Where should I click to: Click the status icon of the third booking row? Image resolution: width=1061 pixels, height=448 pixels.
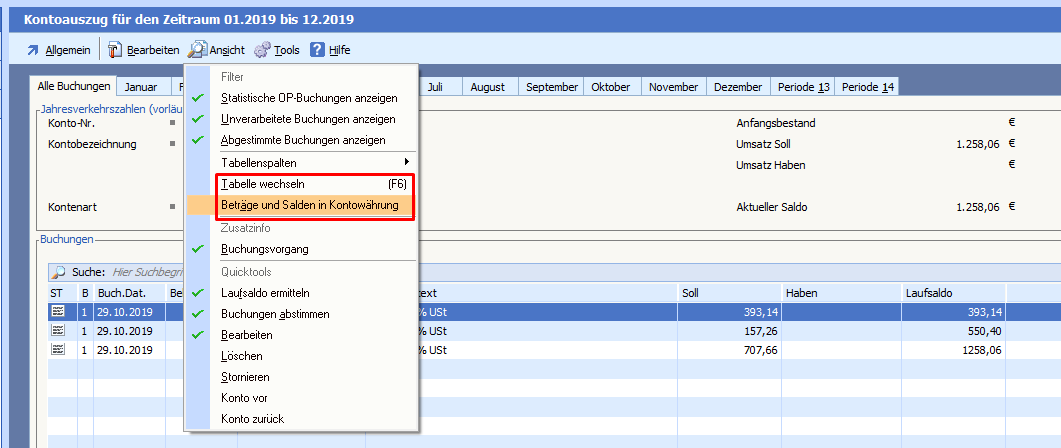pos(57,350)
